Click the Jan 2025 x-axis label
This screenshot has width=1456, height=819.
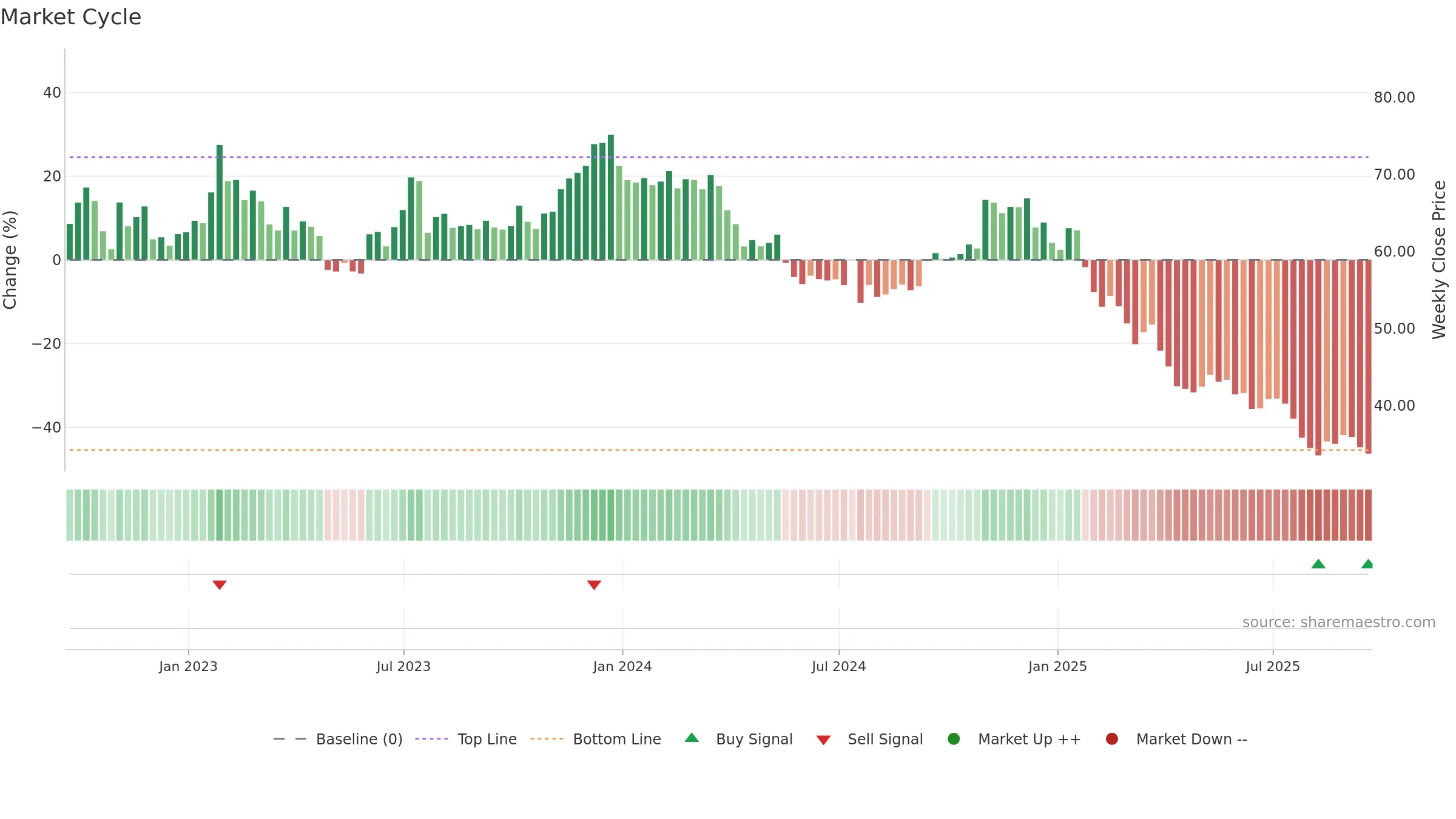click(1057, 667)
